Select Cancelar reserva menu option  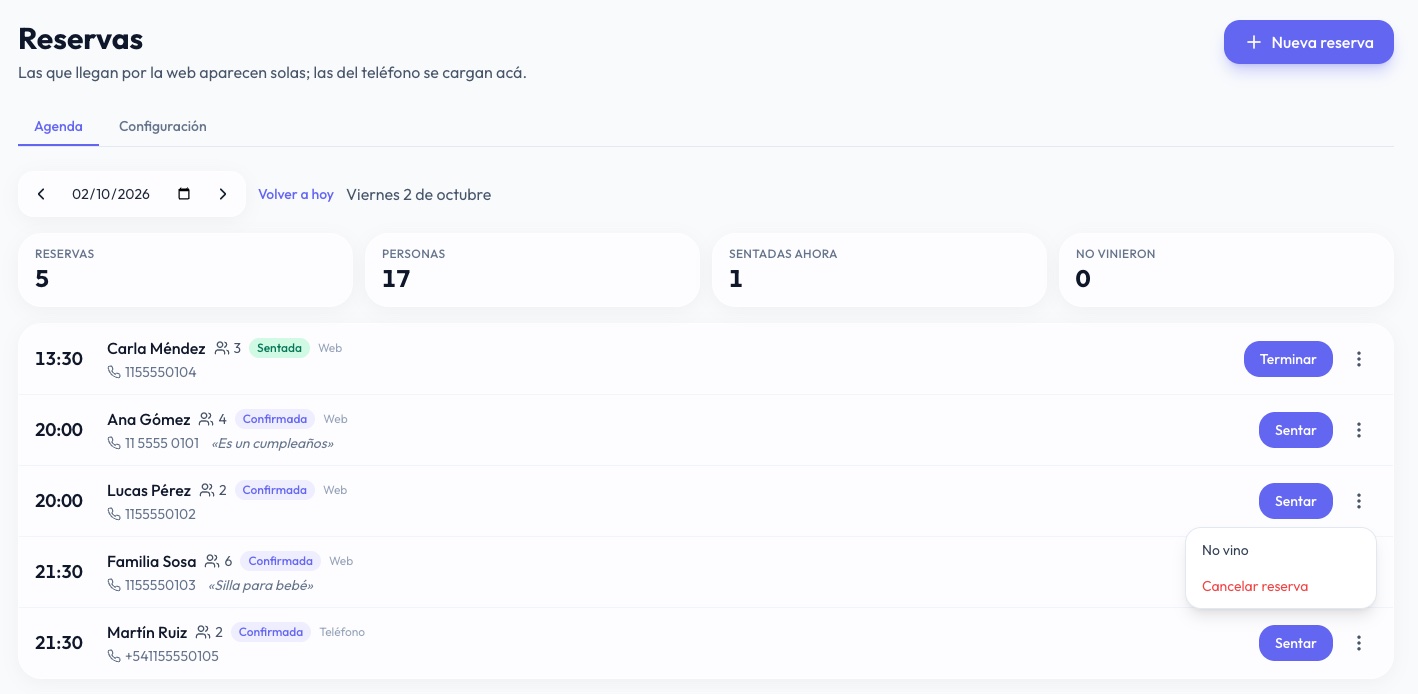point(1281,586)
